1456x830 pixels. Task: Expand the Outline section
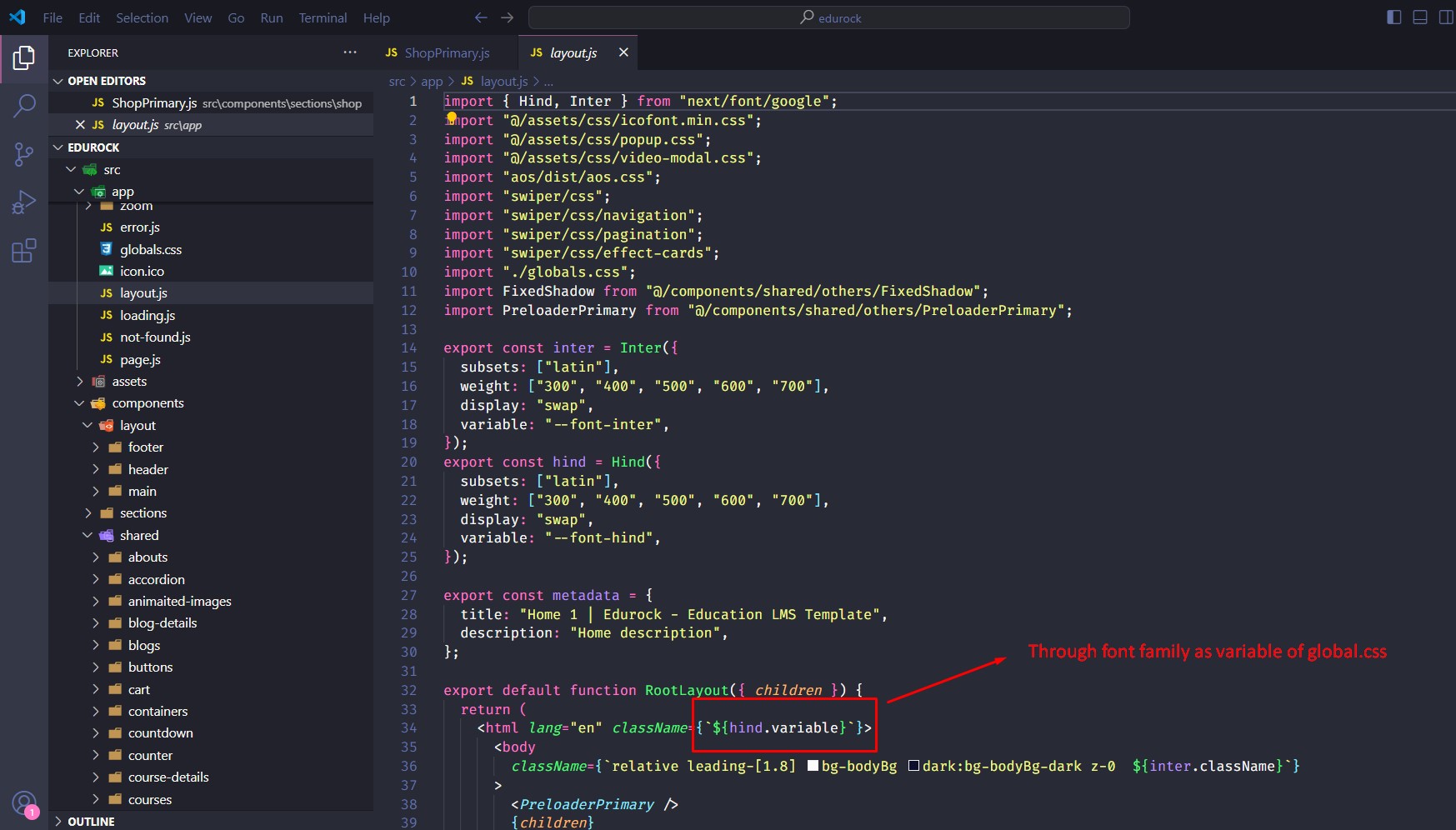(x=211, y=821)
